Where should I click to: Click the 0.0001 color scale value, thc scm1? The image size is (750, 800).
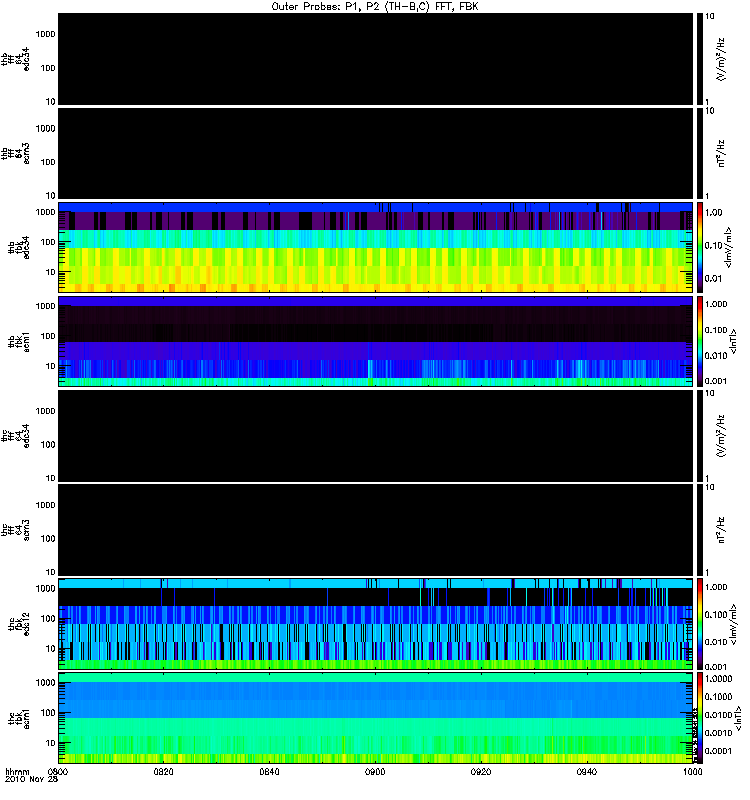[718, 751]
